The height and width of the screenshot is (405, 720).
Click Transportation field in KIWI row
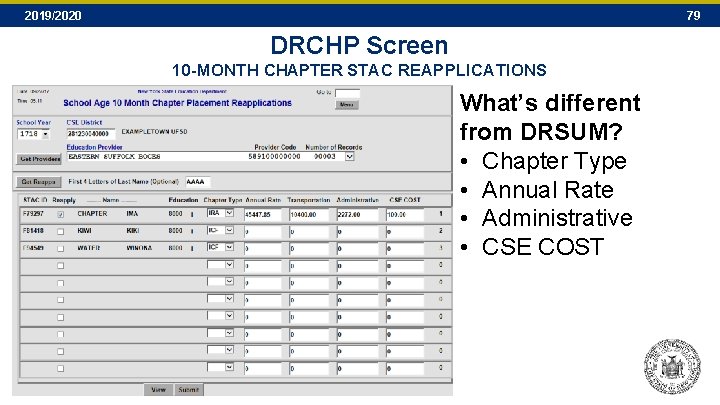(x=309, y=232)
